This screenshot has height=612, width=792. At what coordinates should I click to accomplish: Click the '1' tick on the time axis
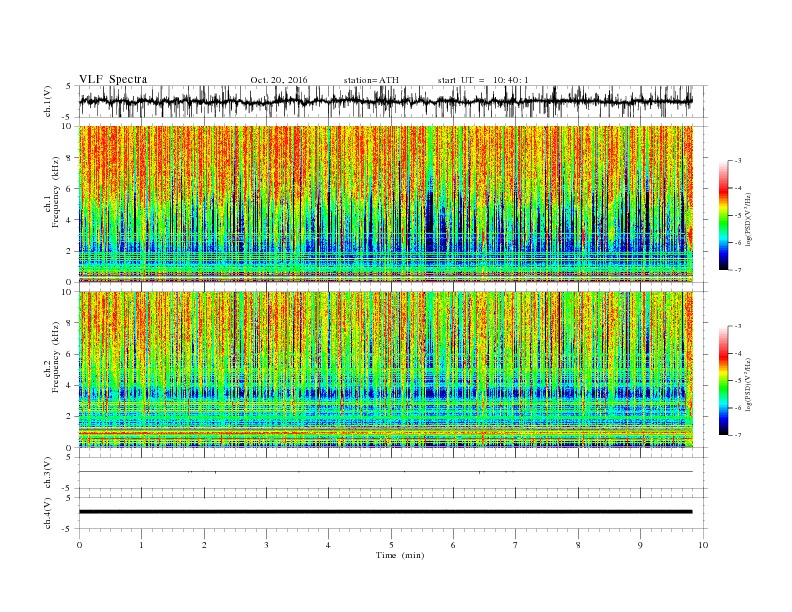click(142, 545)
